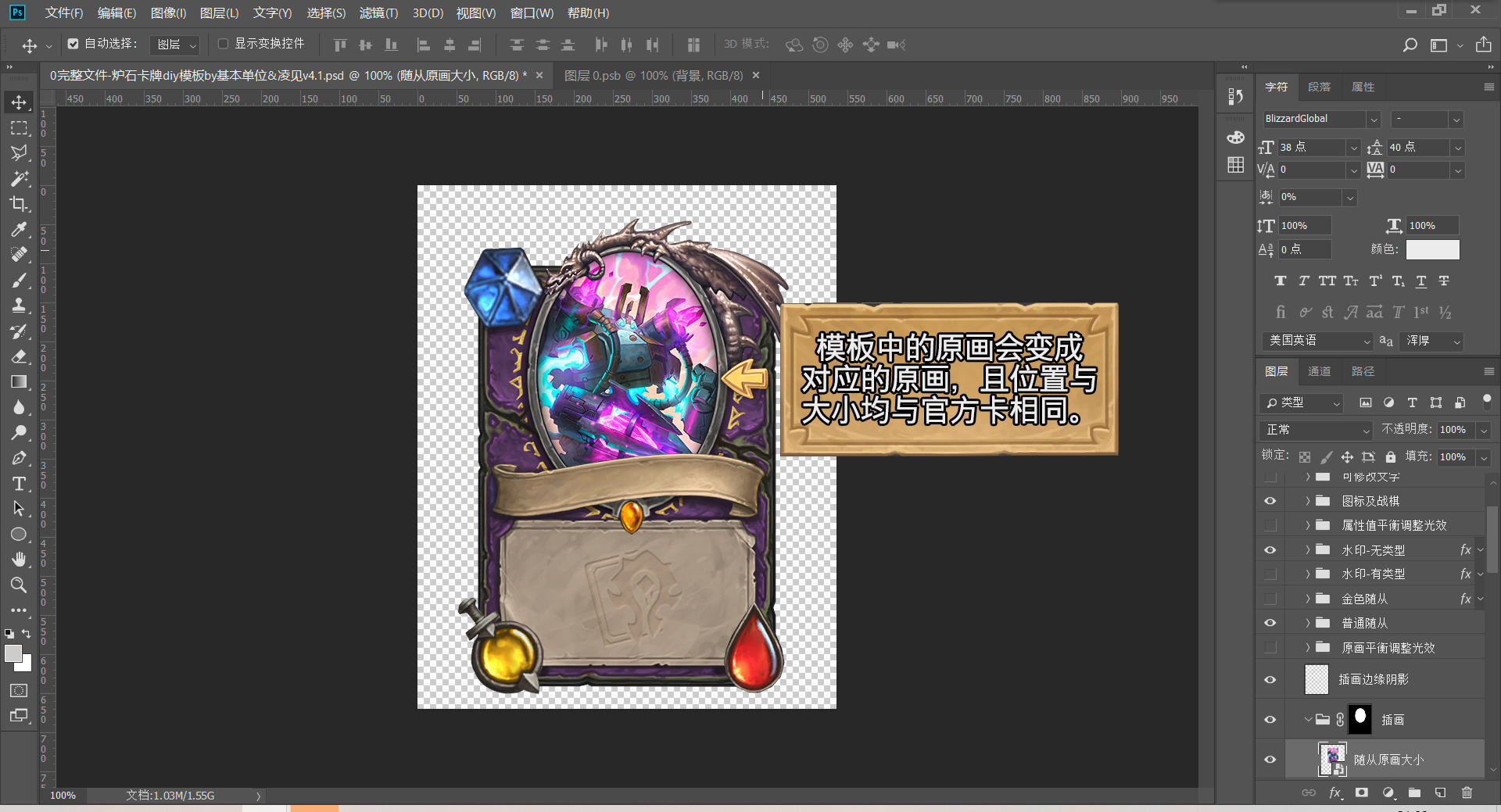Click the foreground color swatch
1501x812 pixels.
(x=13, y=653)
